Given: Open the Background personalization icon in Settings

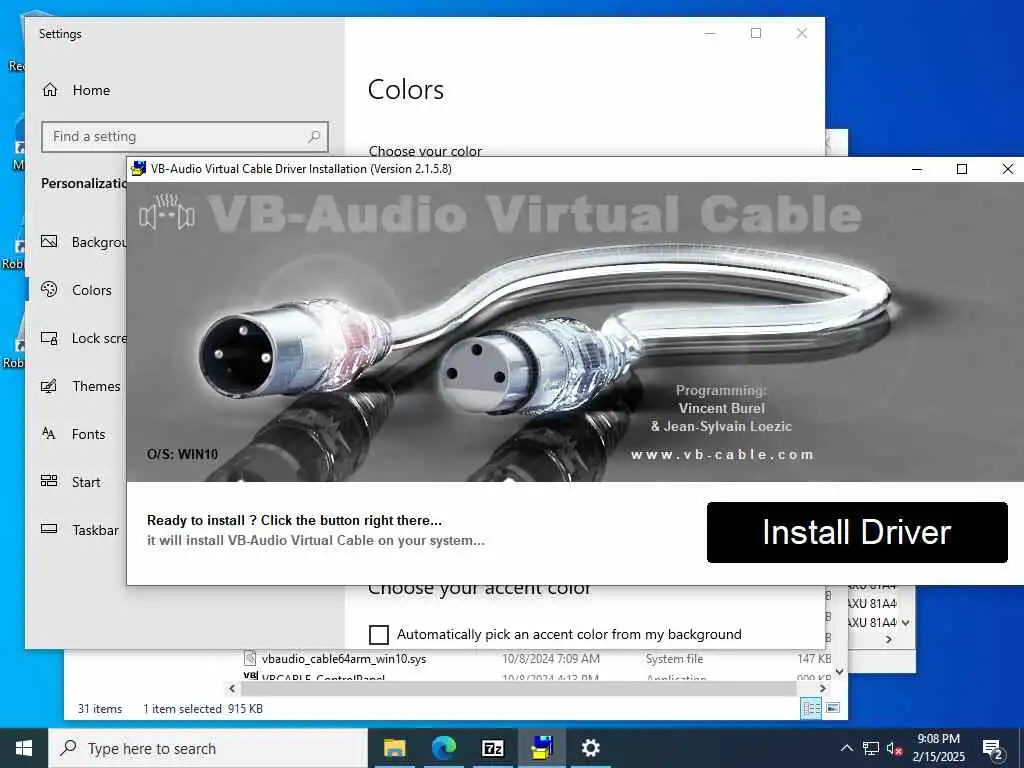Looking at the screenshot, I should [49, 242].
